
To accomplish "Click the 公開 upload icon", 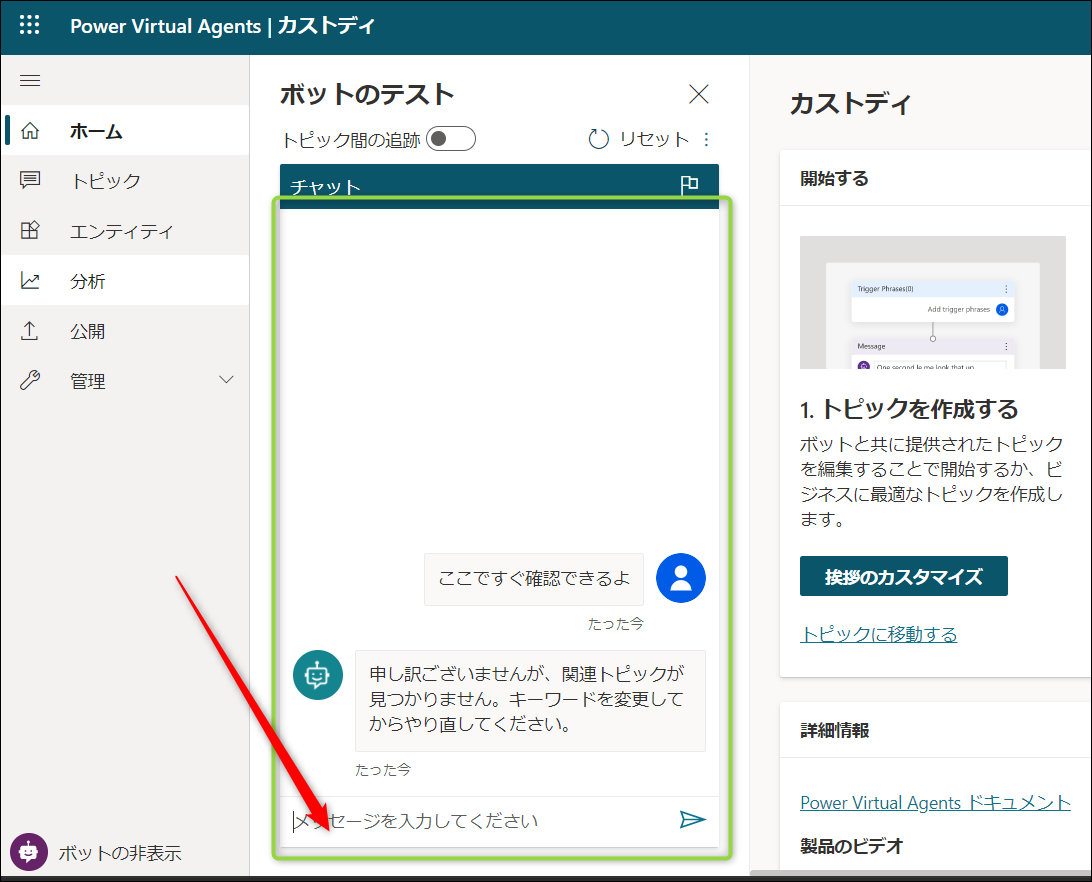I will coord(30,330).
